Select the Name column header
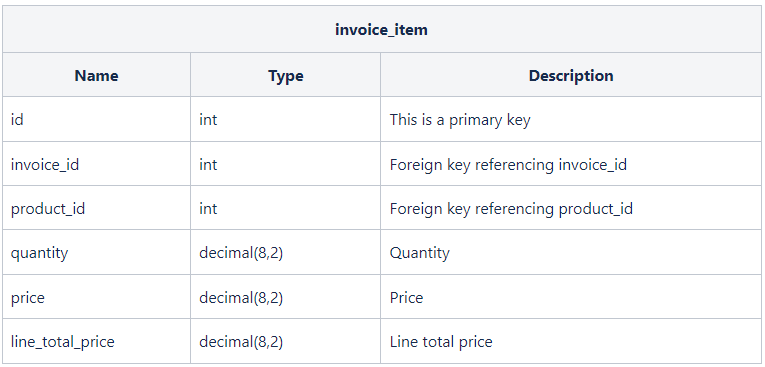This screenshot has height=367, width=765. coord(96,76)
